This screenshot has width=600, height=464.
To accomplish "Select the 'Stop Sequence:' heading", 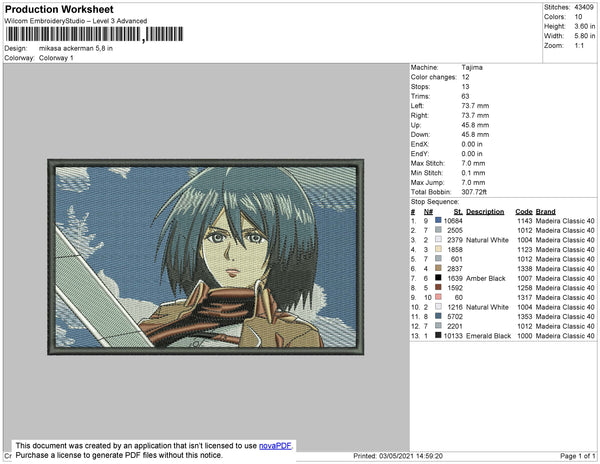I will (x=435, y=202).
